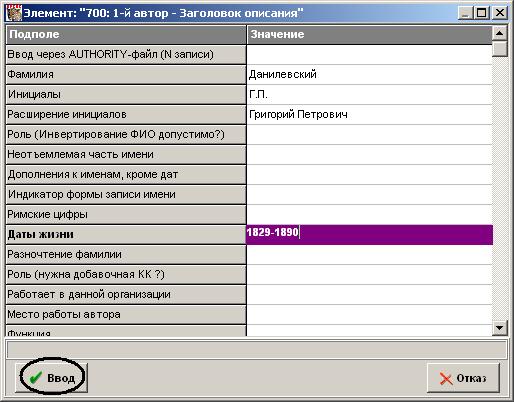Select the Фамилия value field
Viewport: 514px width, 402px height.
(x=369, y=74)
